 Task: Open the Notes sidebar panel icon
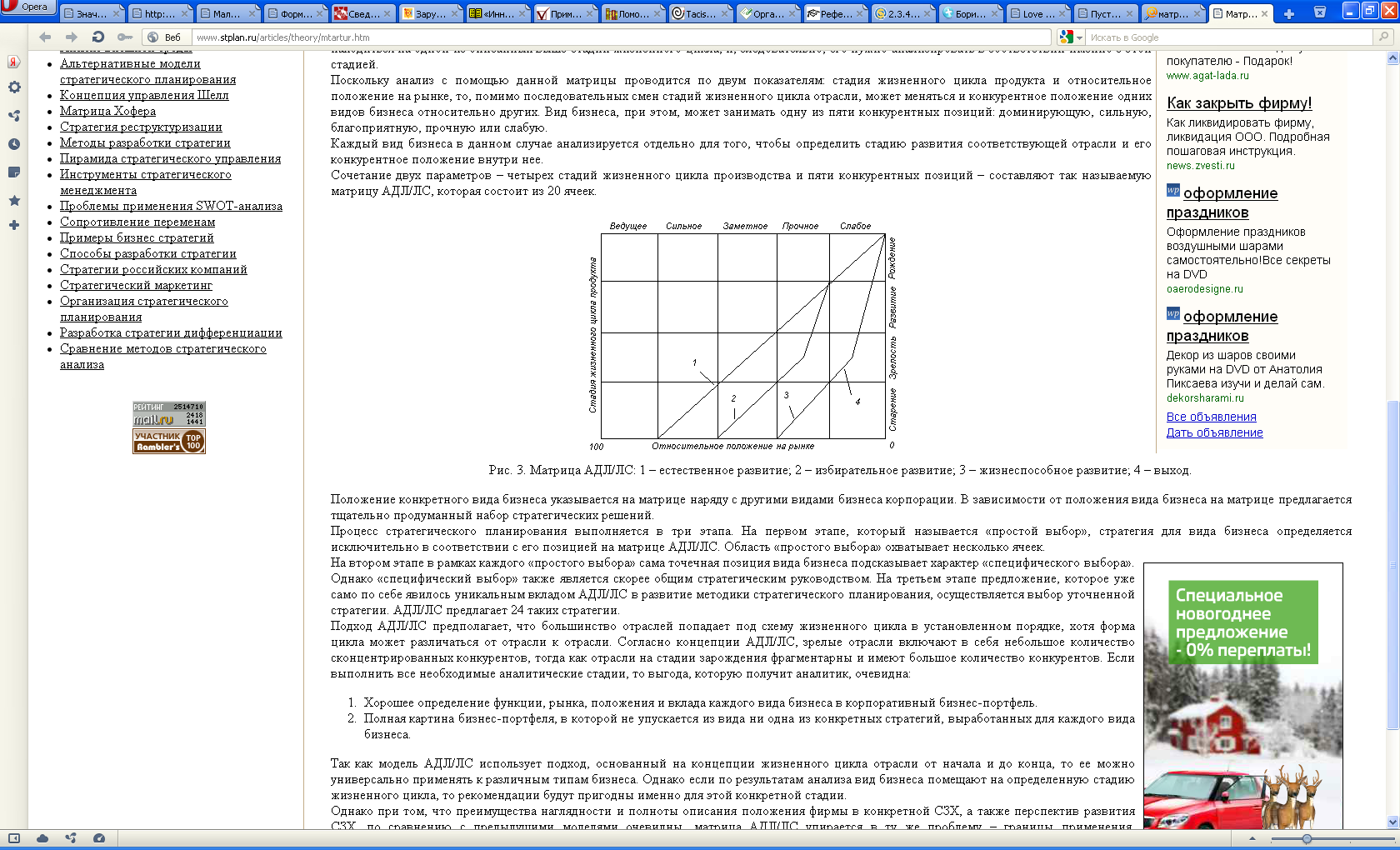[x=14, y=172]
